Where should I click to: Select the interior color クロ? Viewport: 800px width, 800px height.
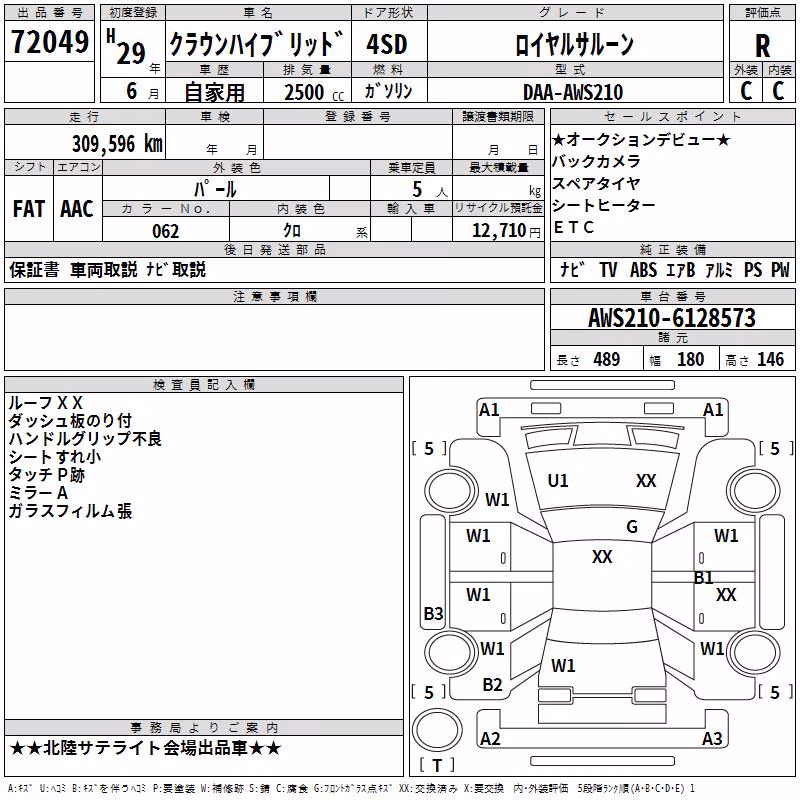pos(292,231)
